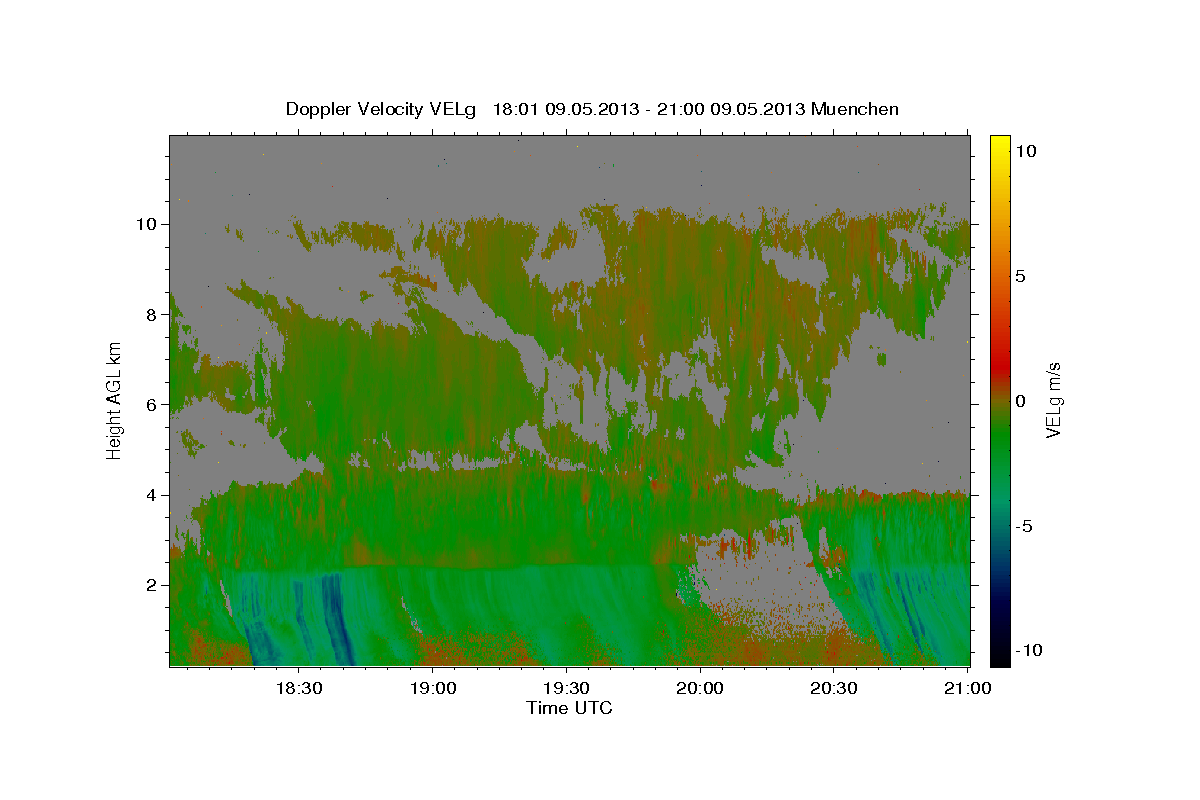Click the height axis label '6'
1200x800 pixels.
151,404
